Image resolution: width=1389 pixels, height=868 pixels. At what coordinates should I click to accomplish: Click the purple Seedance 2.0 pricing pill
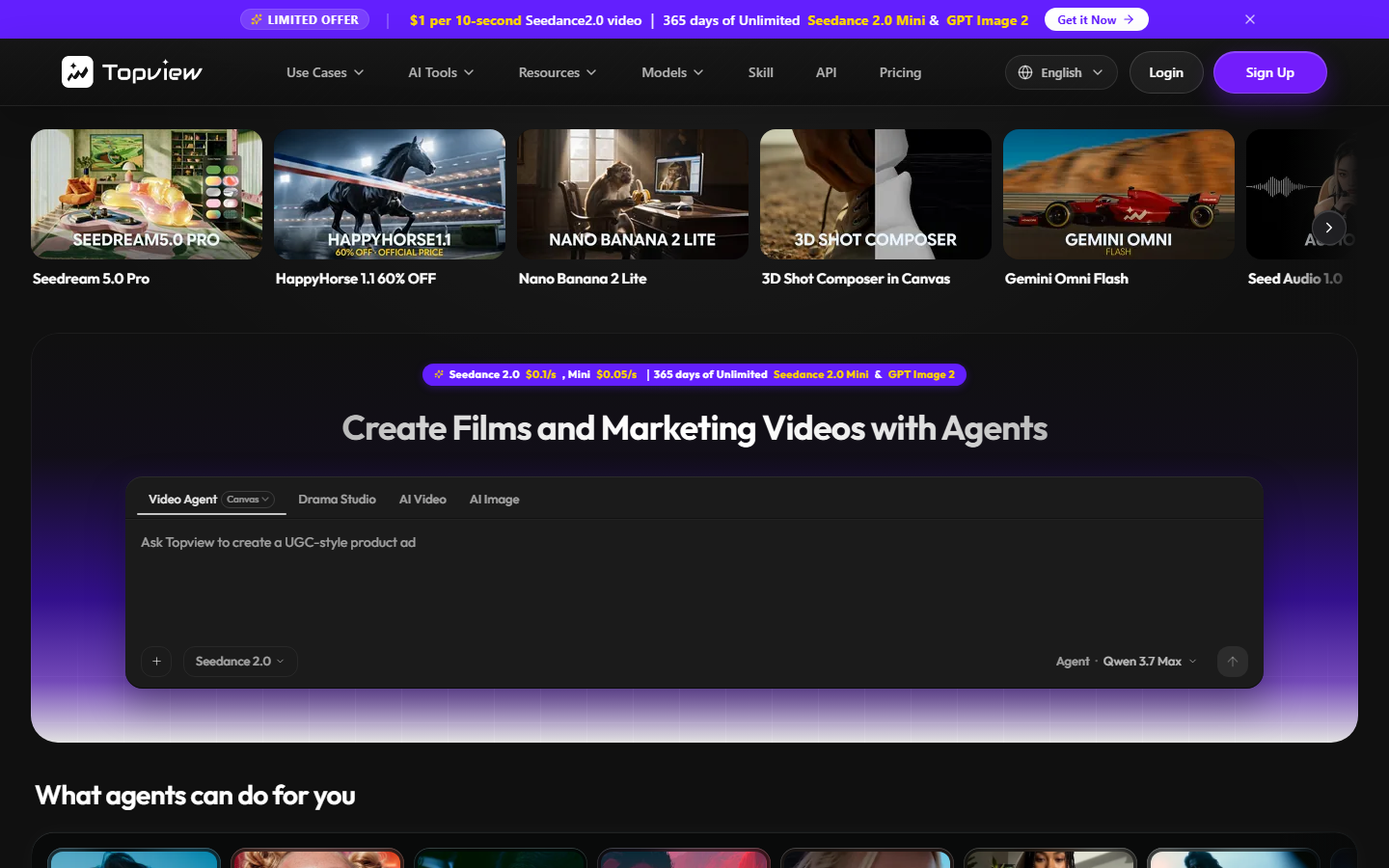[694, 374]
